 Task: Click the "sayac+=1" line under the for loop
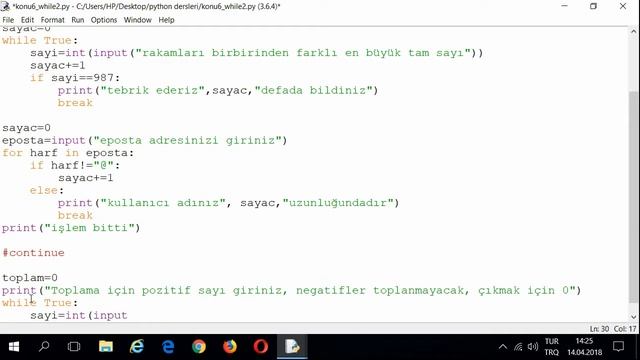86,178
